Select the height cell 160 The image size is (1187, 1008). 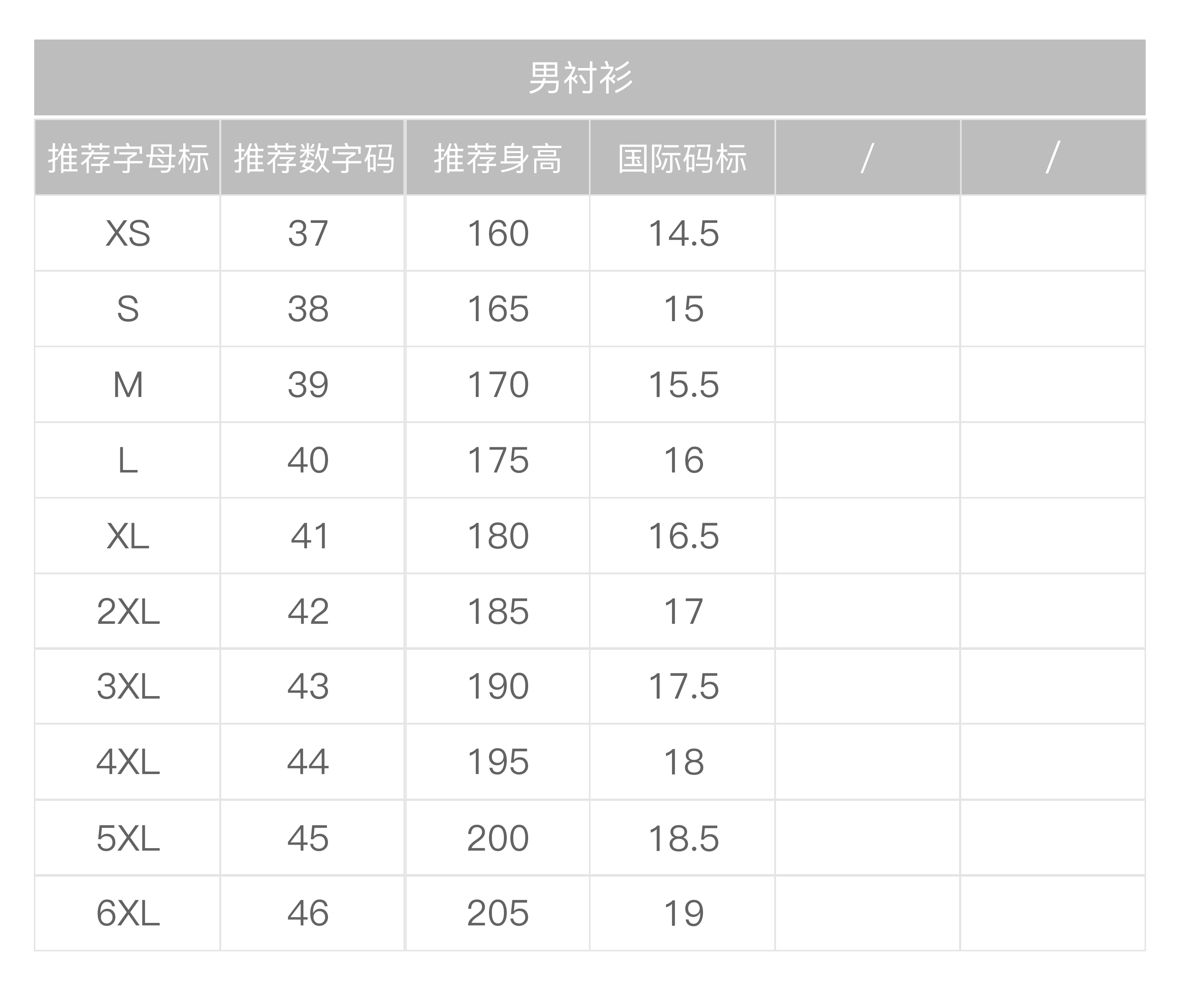click(497, 233)
